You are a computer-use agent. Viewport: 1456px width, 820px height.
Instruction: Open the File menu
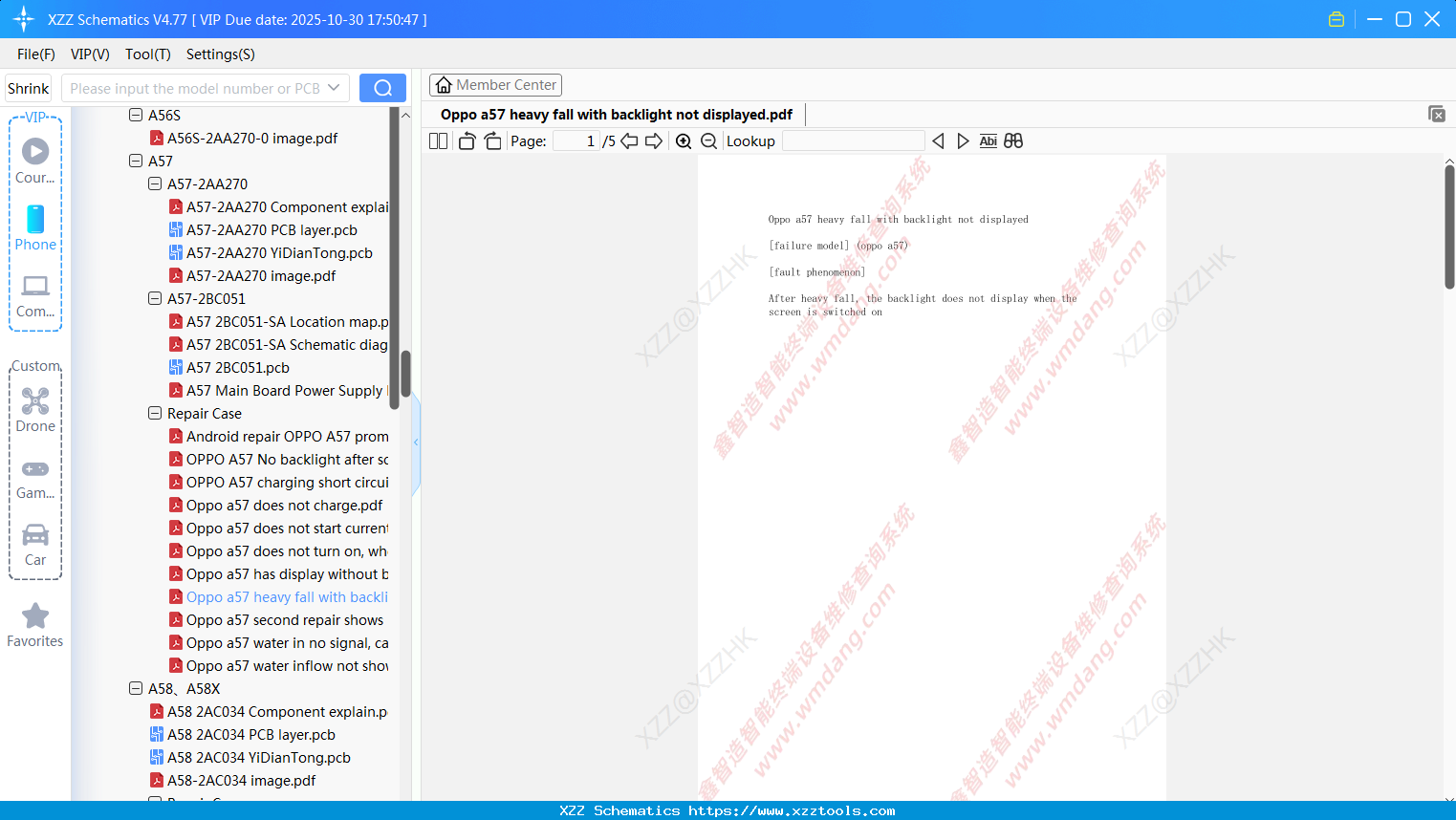coord(36,54)
